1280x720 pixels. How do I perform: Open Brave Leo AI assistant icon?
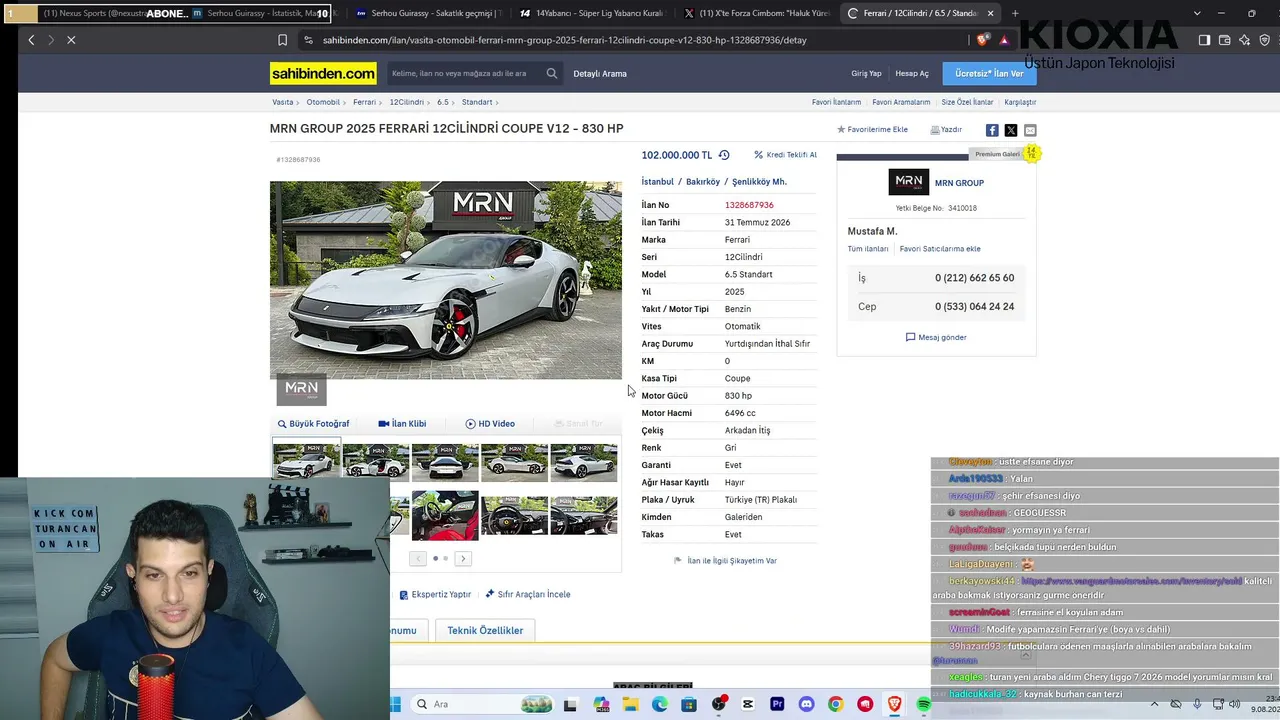[1244, 40]
